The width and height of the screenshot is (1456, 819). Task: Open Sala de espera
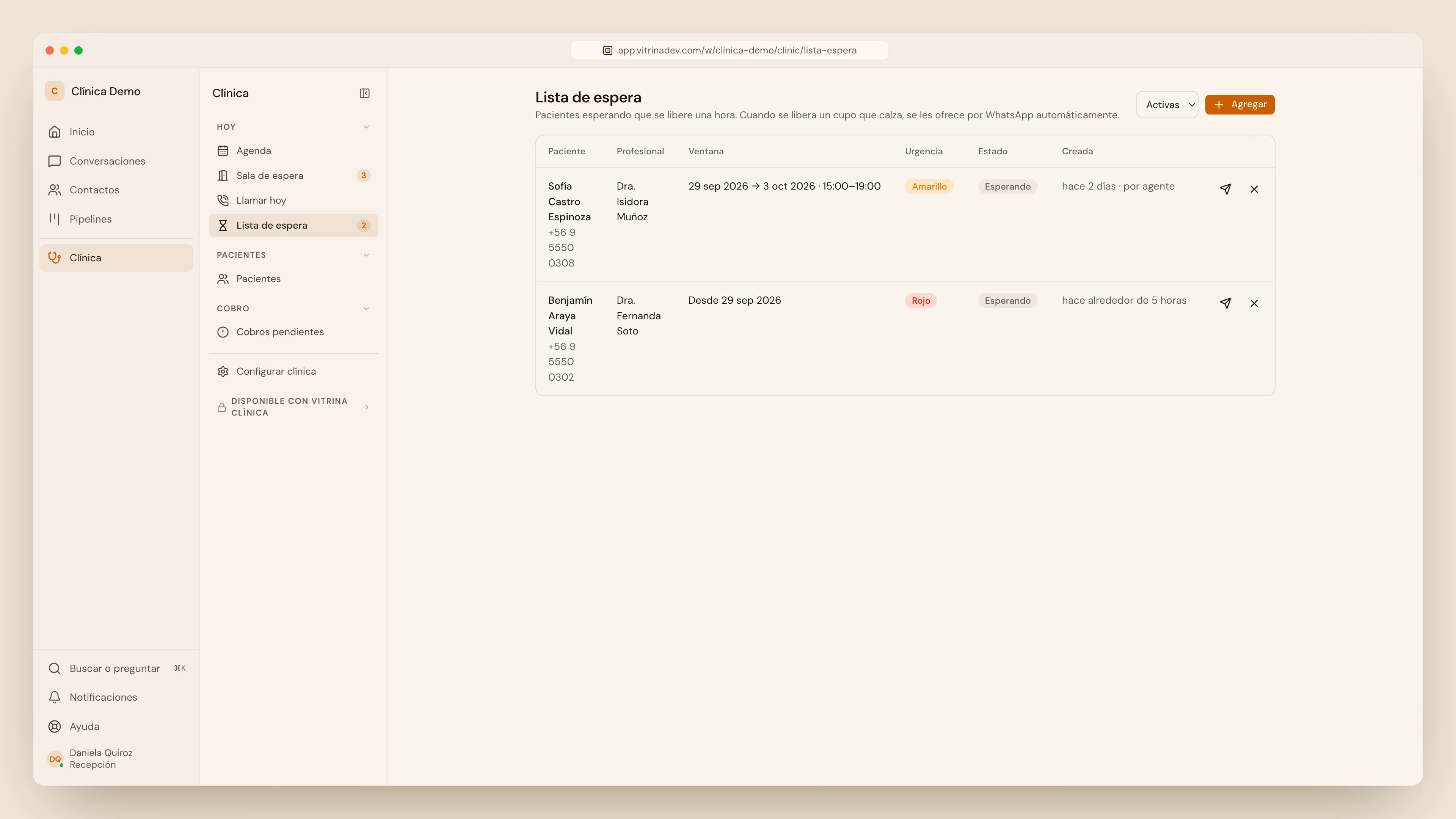(x=293, y=176)
